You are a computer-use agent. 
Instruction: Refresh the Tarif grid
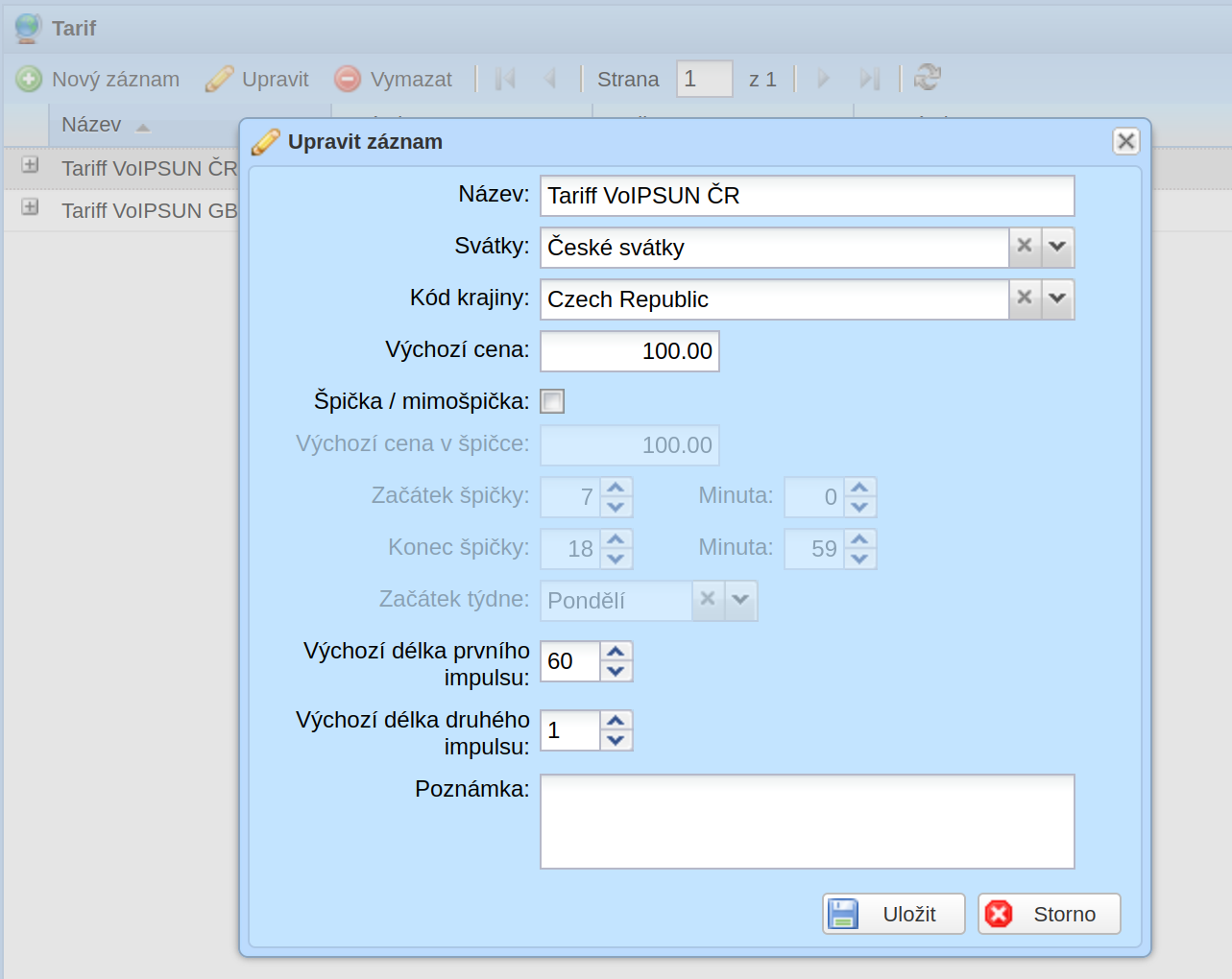927,78
